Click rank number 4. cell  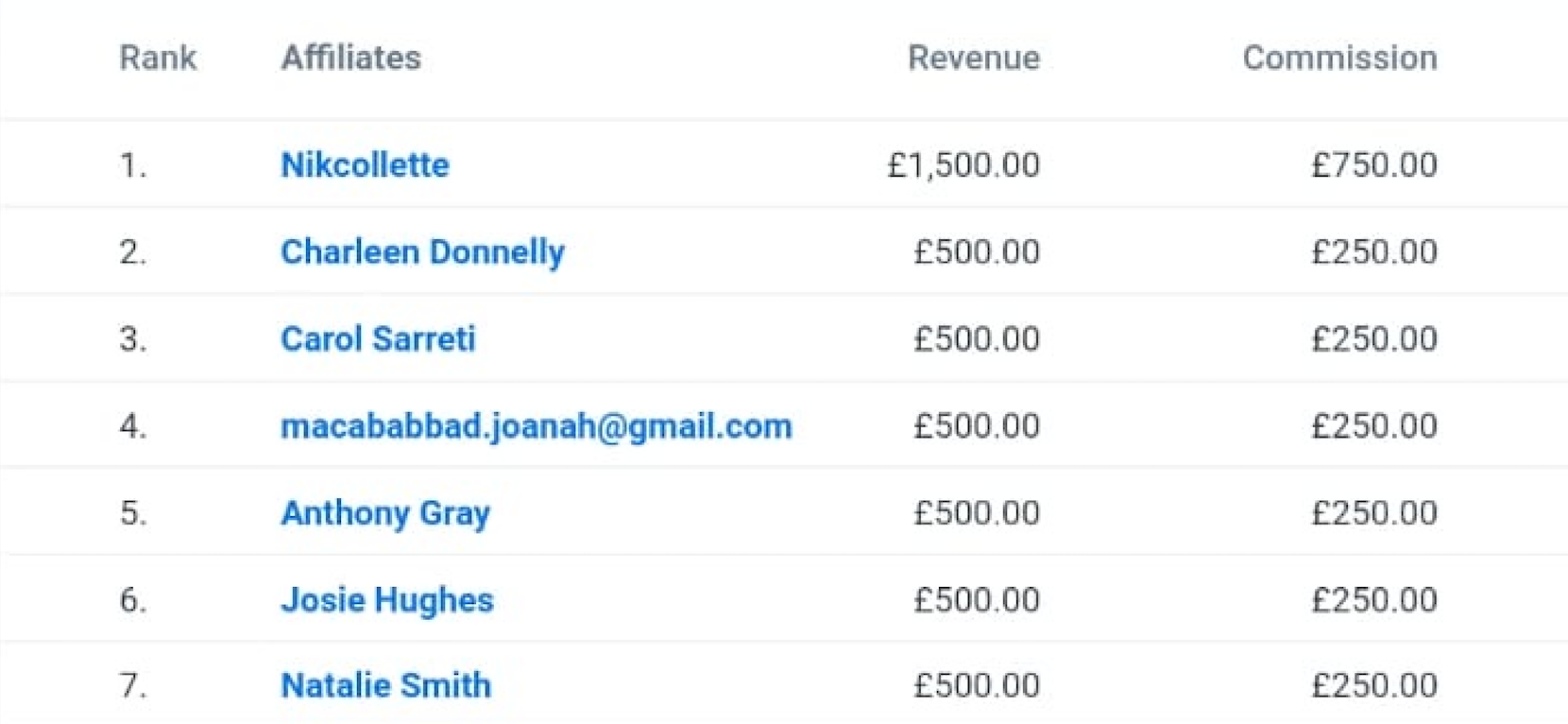click(x=133, y=426)
